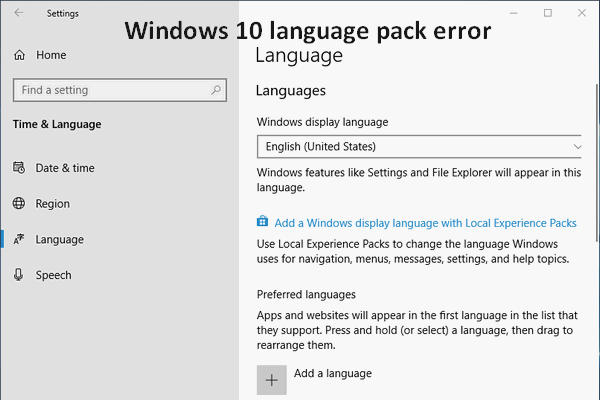Click the Microsoft Store bag icon
The width and height of the screenshot is (600, 400).
(x=262, y=221)
